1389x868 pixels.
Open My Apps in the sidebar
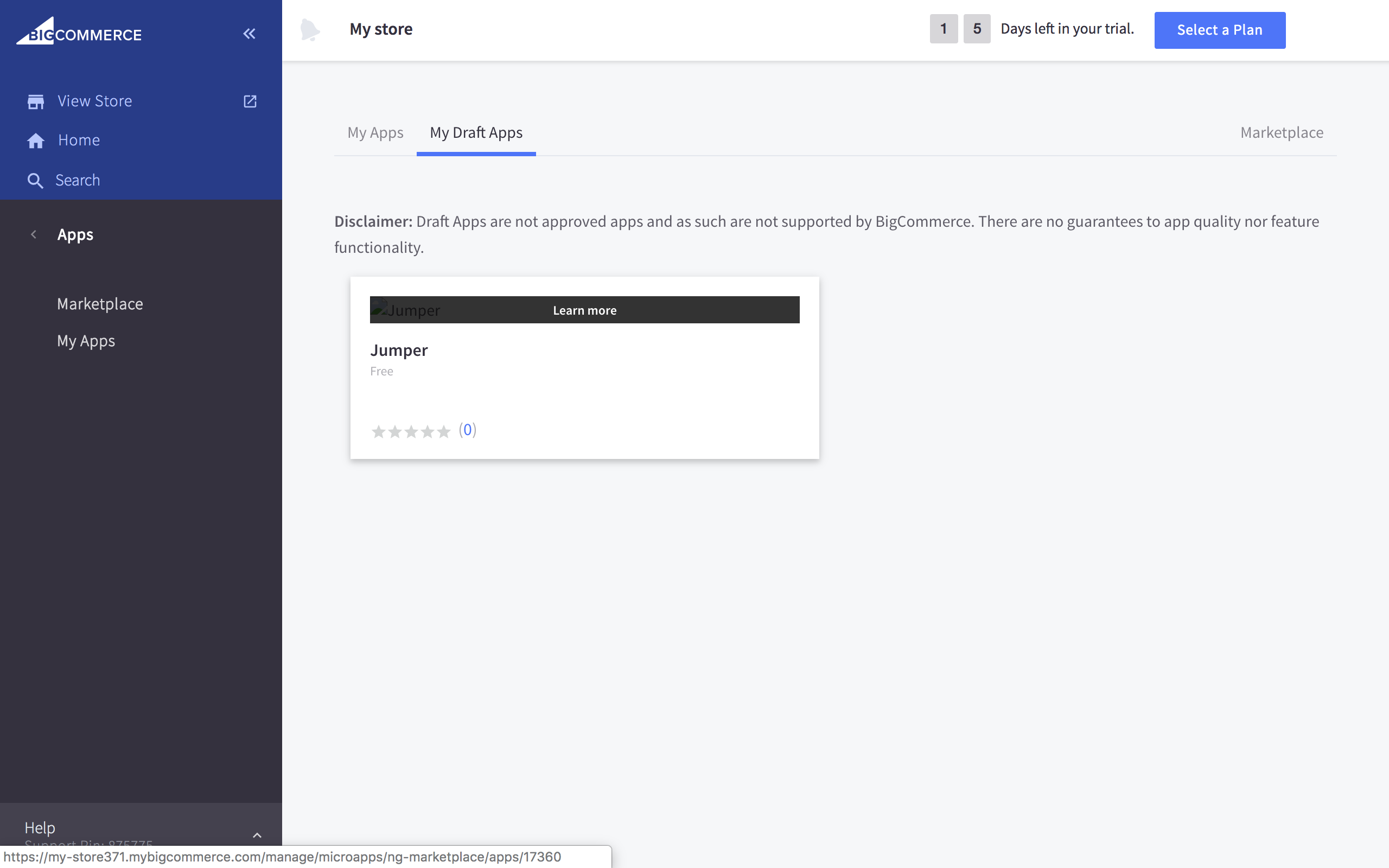click(x=86, y=341)
